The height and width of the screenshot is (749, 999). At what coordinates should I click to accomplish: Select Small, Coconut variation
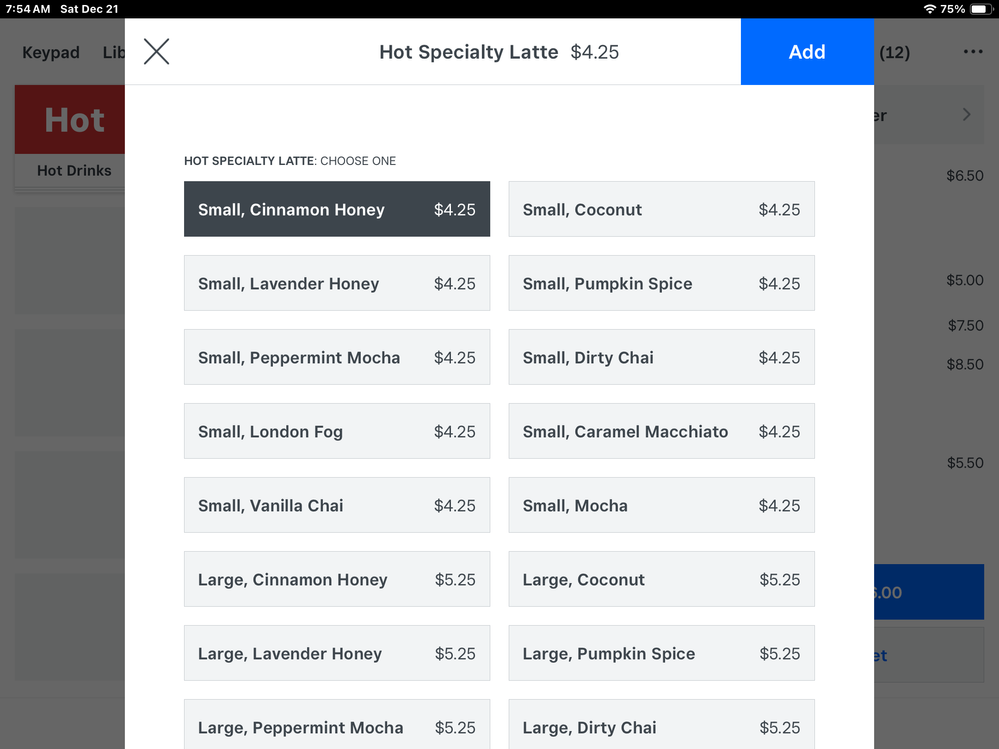point(661,209)
